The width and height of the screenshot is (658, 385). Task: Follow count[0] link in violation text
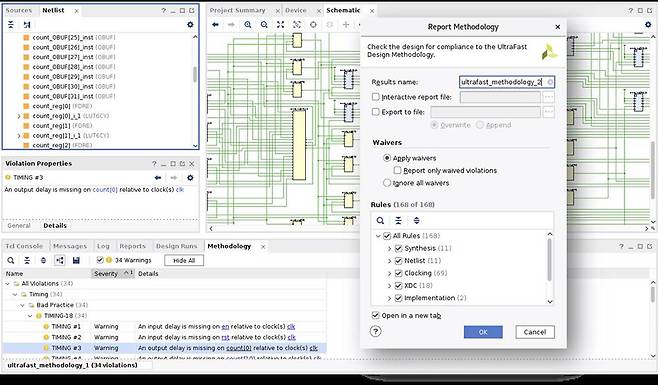(104, 190)
